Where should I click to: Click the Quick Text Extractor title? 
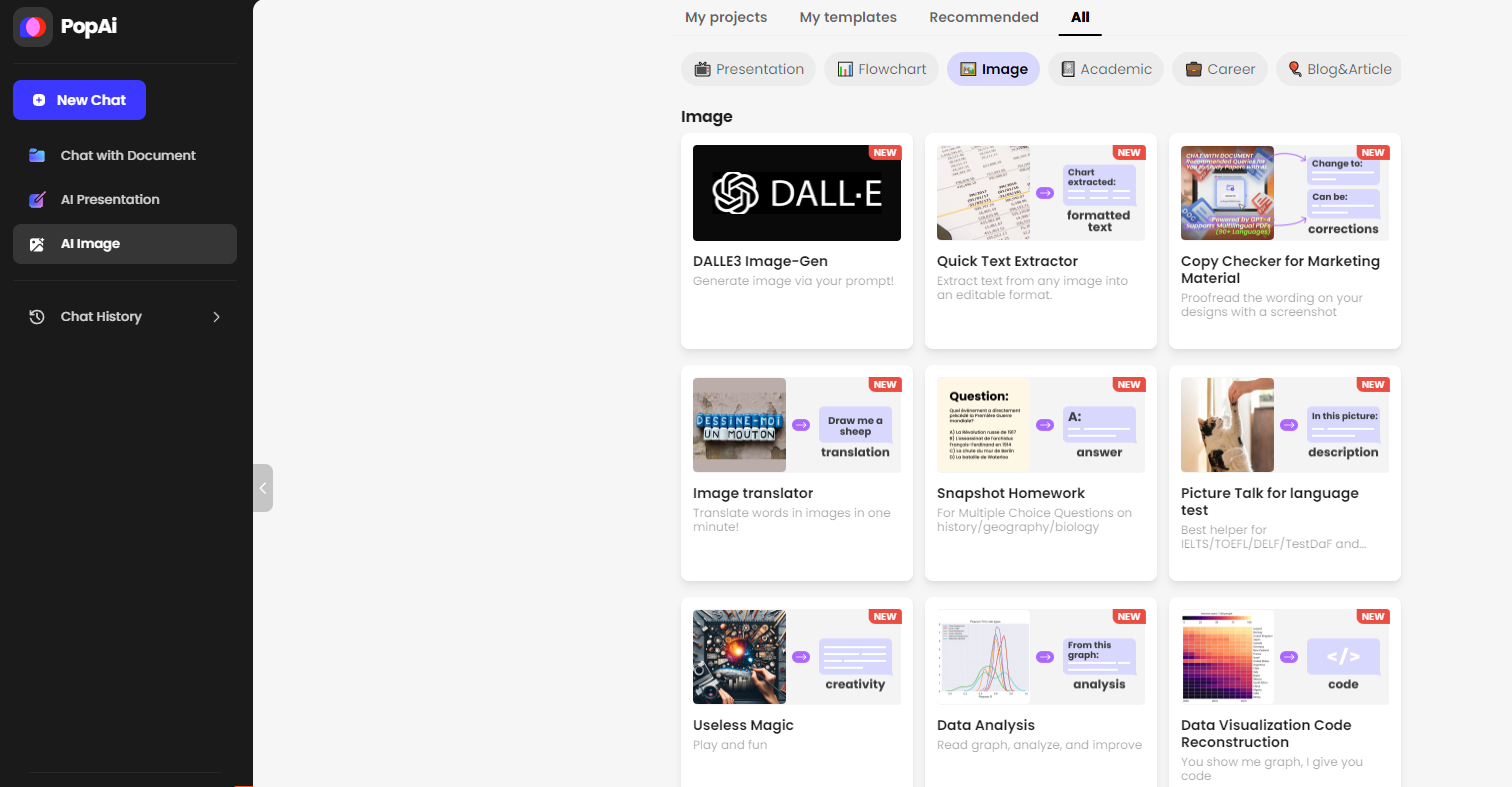(1007, 261)
